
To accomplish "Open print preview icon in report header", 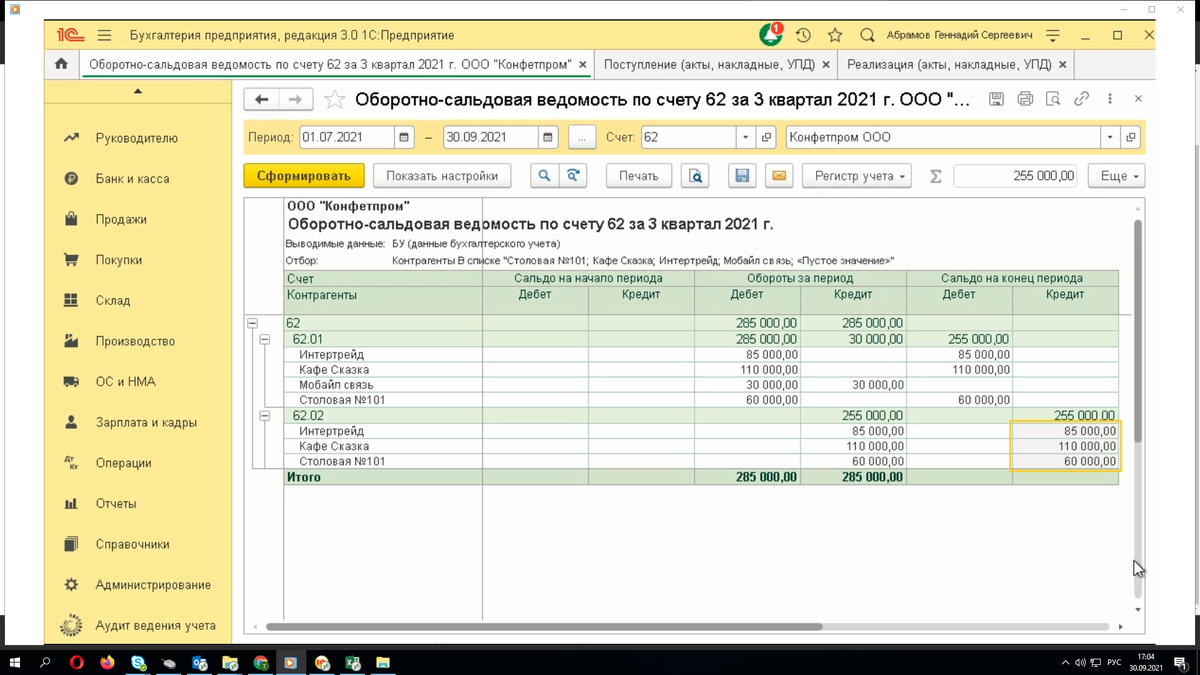I will 1053,99.
